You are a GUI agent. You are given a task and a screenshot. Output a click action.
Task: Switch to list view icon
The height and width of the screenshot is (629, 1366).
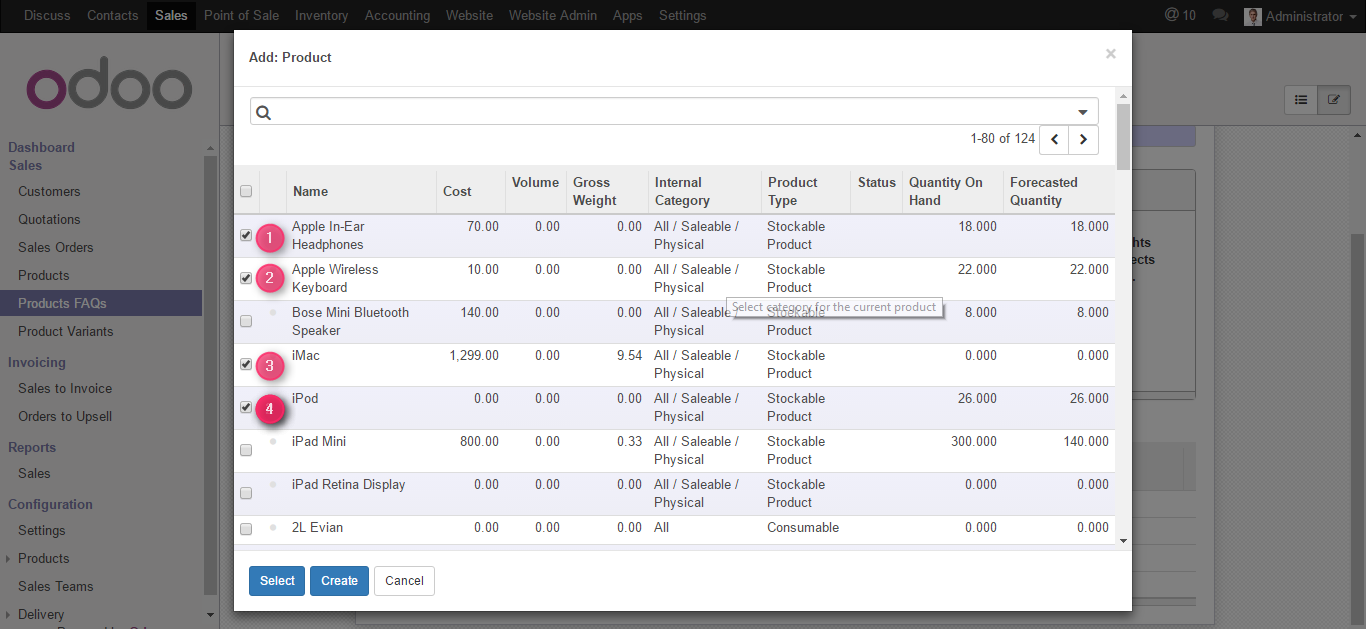[x=1301, y=100]
